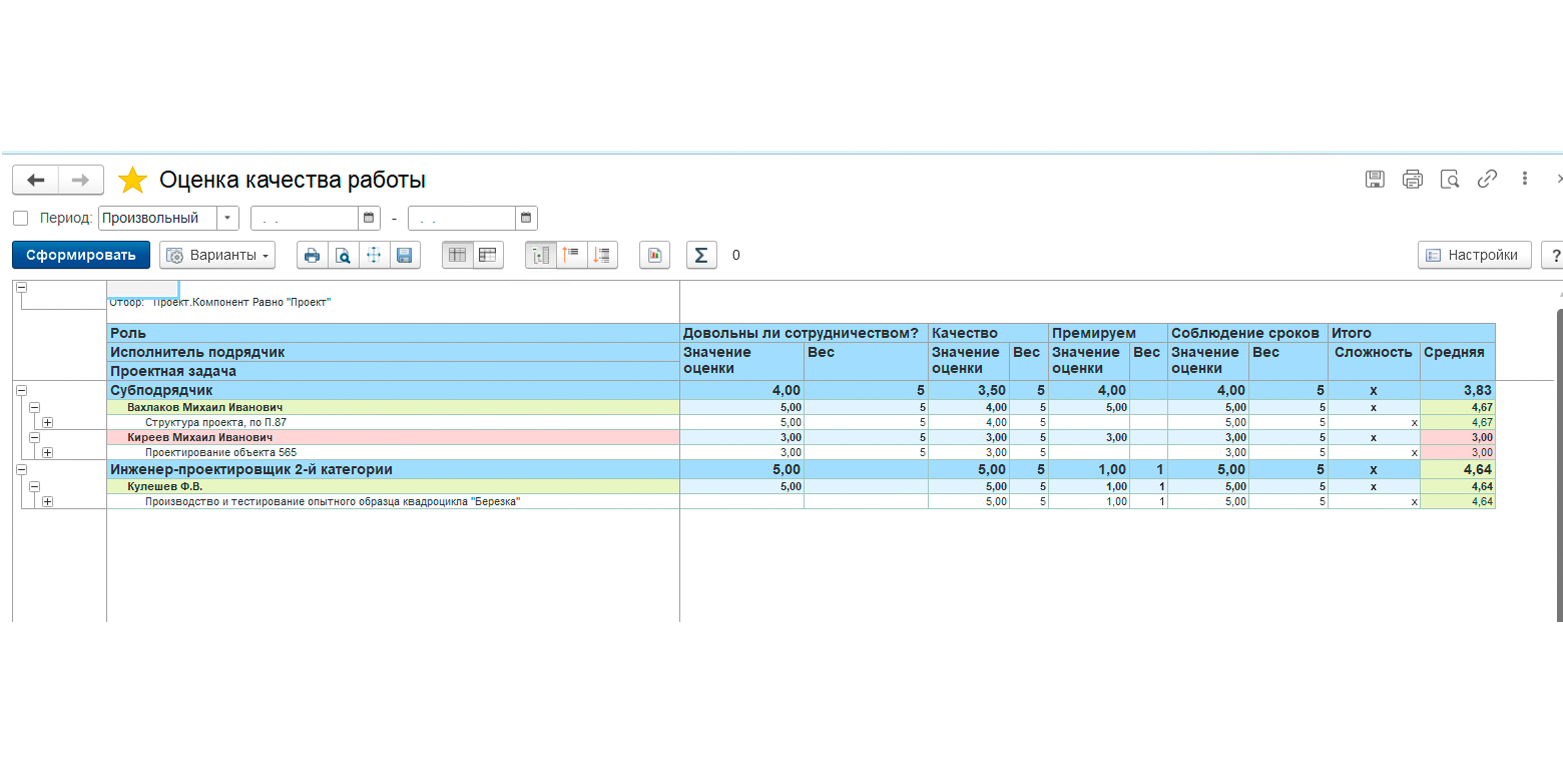Open the Варианты menu

pyautogui.click(x=217, y=255)
